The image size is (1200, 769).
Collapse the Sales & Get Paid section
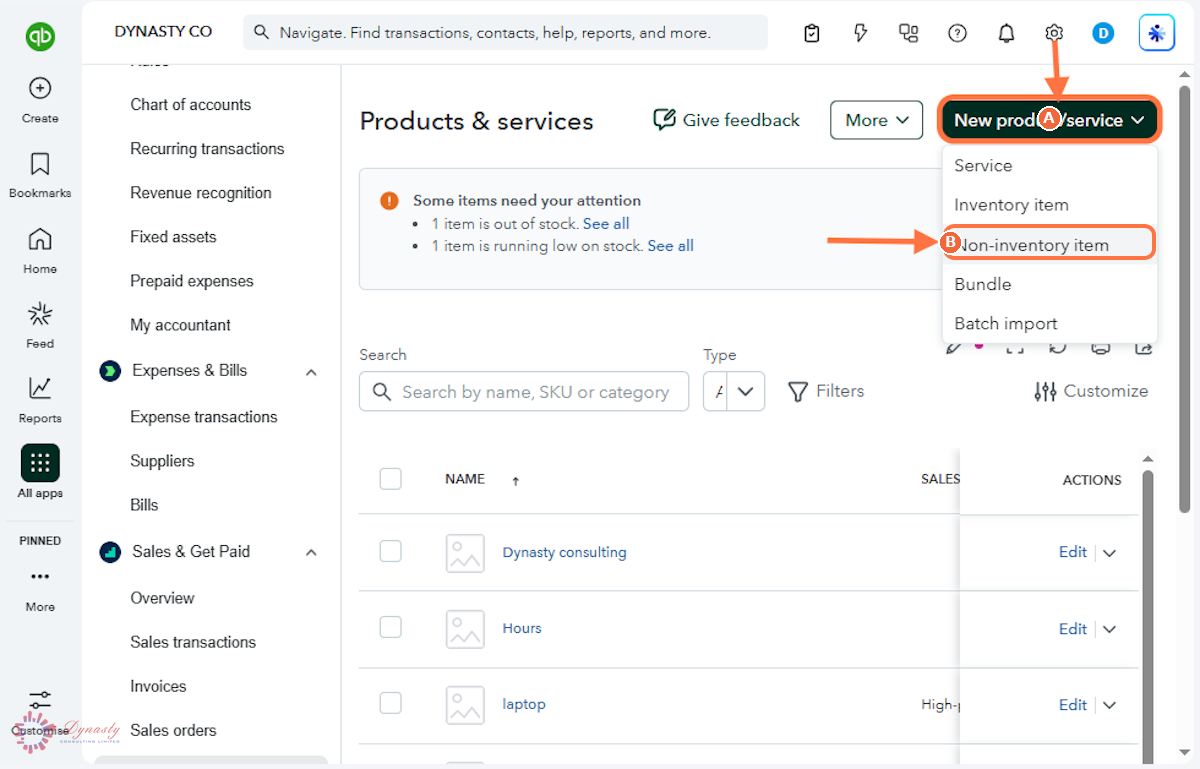click(311, 553)
